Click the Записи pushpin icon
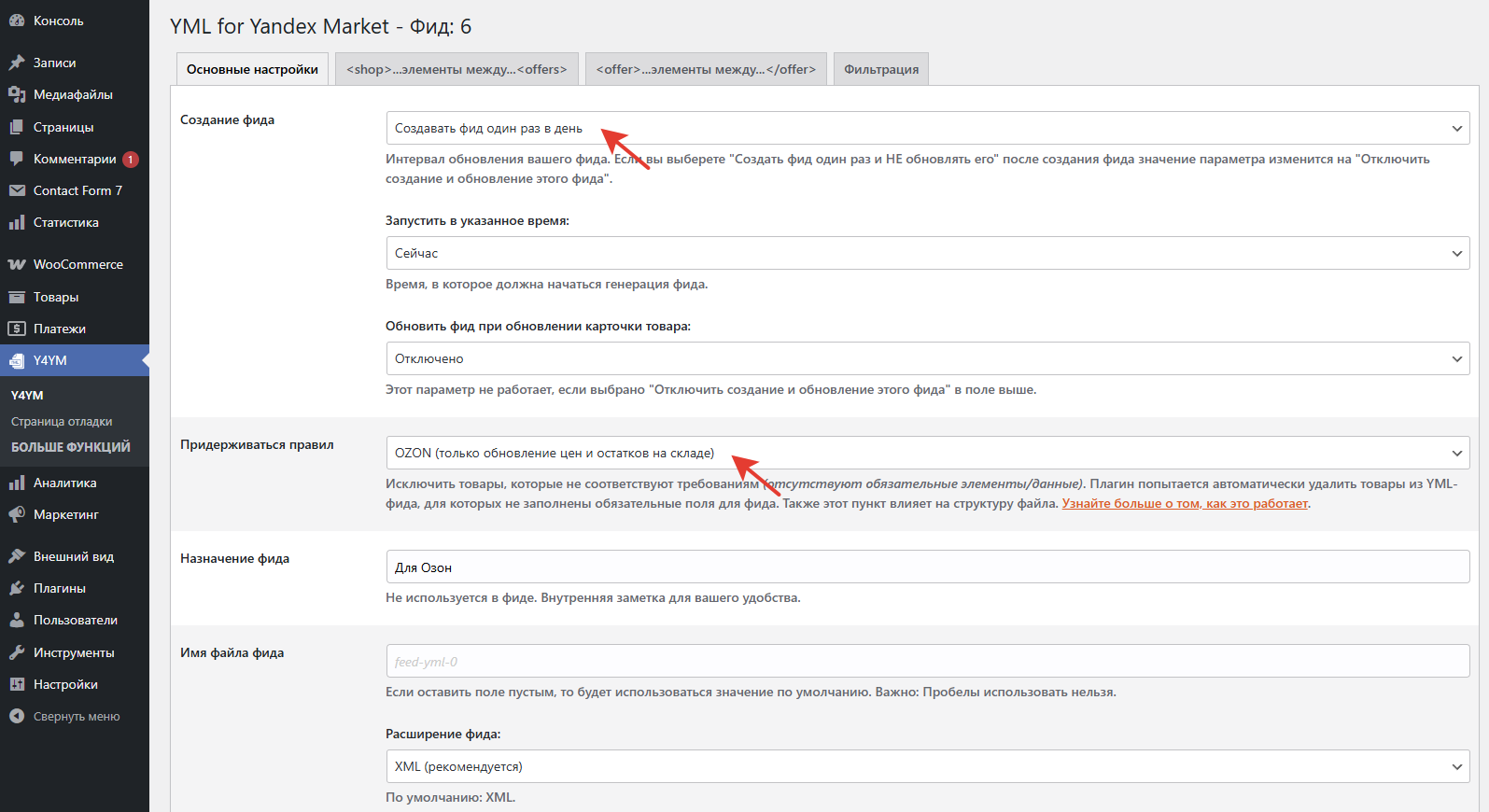Viewport: 1489px width, 812px height. (x=17, y=63)
